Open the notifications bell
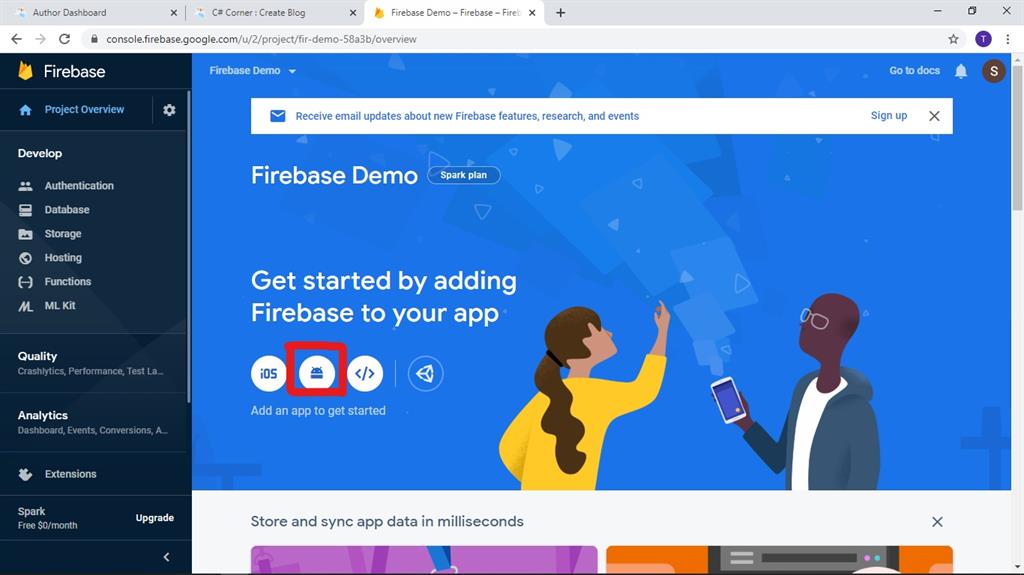Screen dimensions: 1024x575 pos(961,71)
